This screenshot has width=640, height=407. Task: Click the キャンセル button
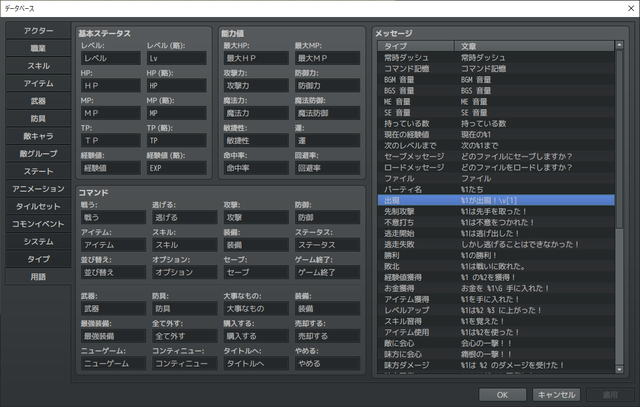click(556, 395)
